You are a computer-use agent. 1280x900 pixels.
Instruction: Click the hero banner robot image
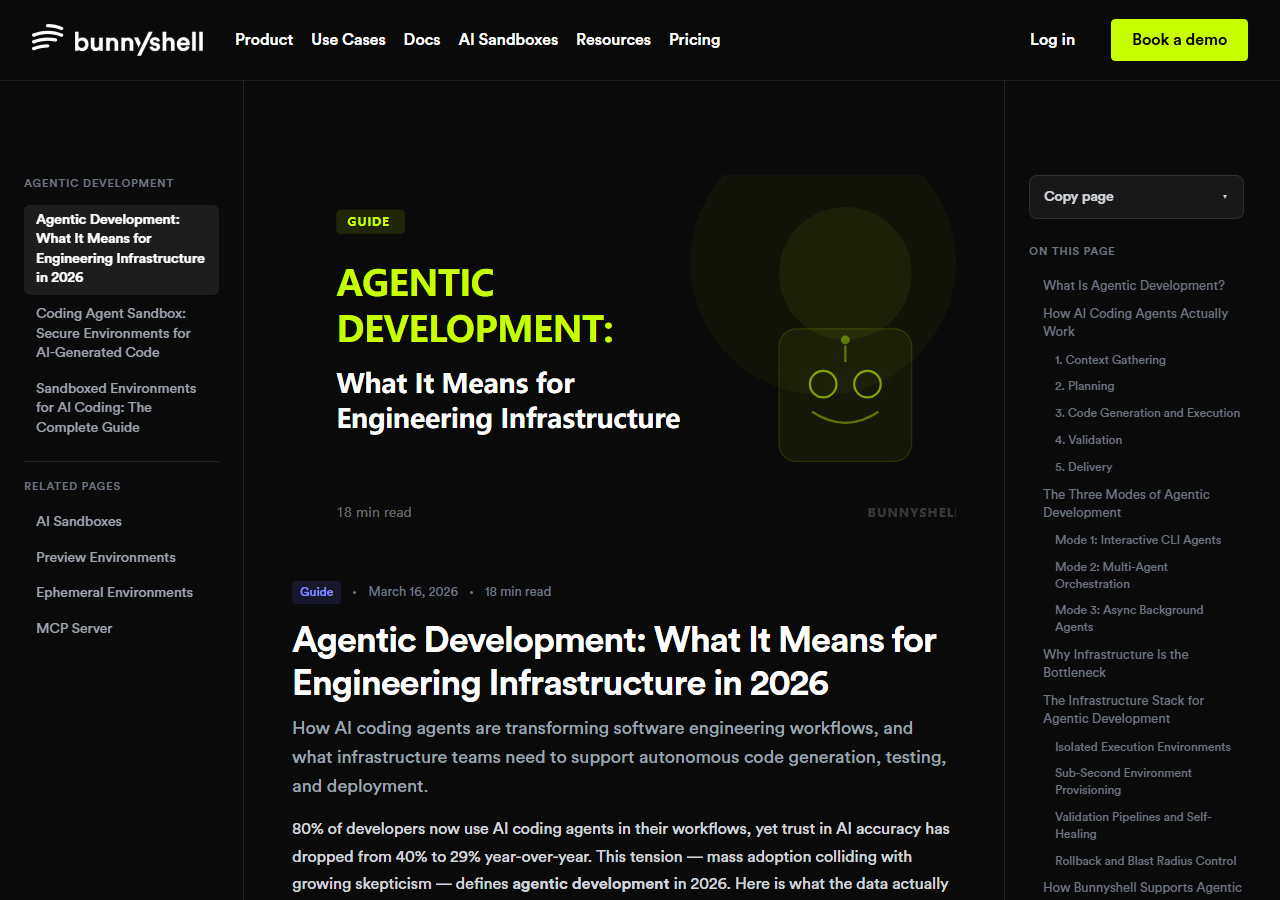point(845,394)
